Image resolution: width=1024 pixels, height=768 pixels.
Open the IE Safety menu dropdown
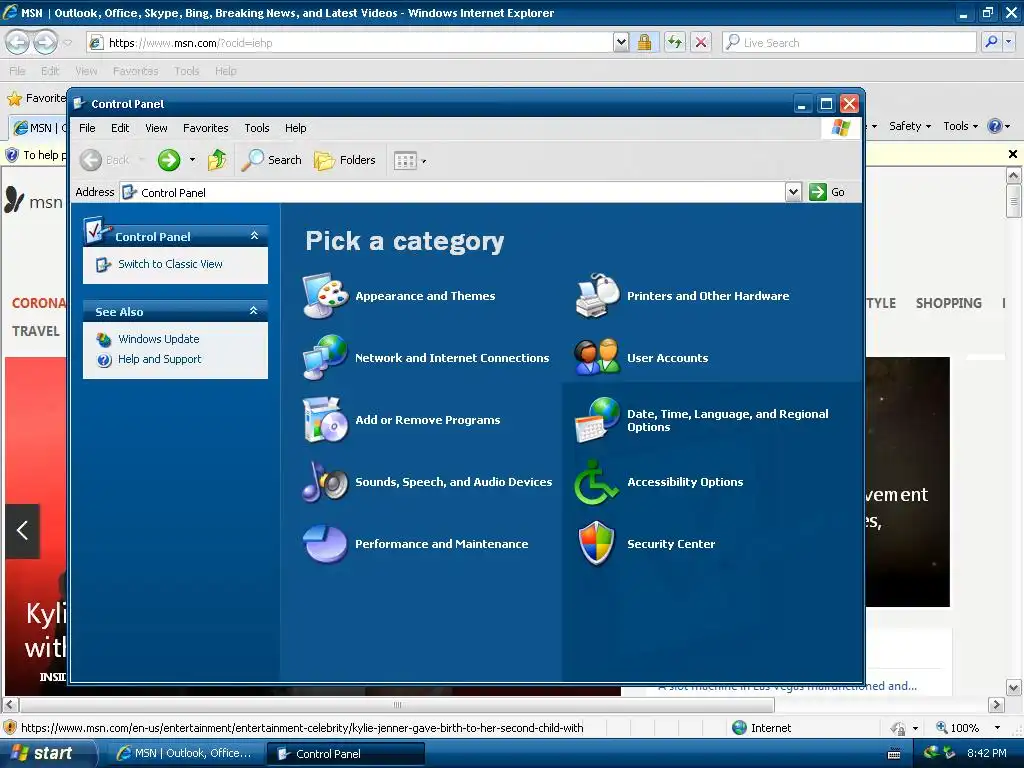910,126
